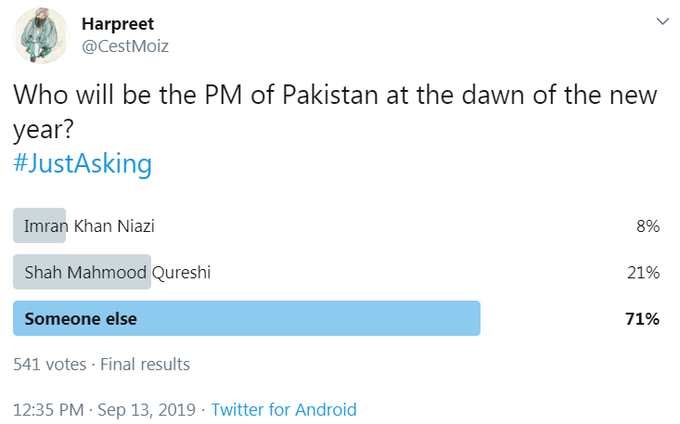Open the #JustAsking hashtag
680x424 pixels.
coord(82,163)
